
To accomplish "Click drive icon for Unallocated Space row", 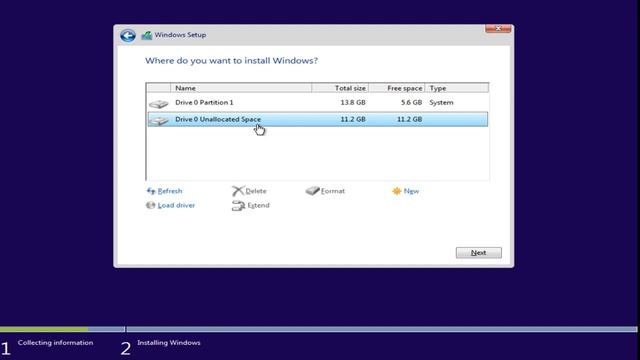I will (159, 120).
